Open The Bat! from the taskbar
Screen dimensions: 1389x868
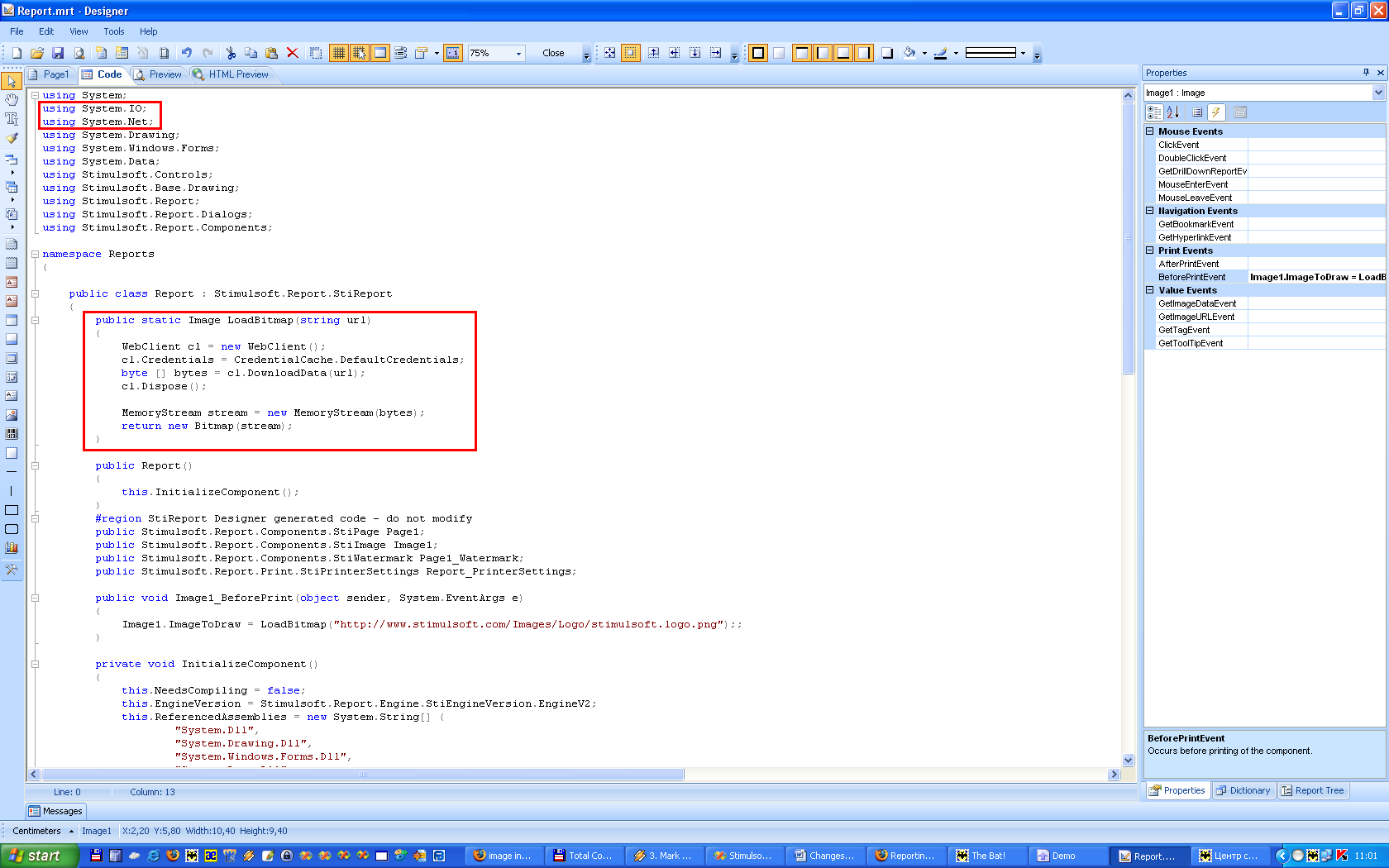click(988, 856)
